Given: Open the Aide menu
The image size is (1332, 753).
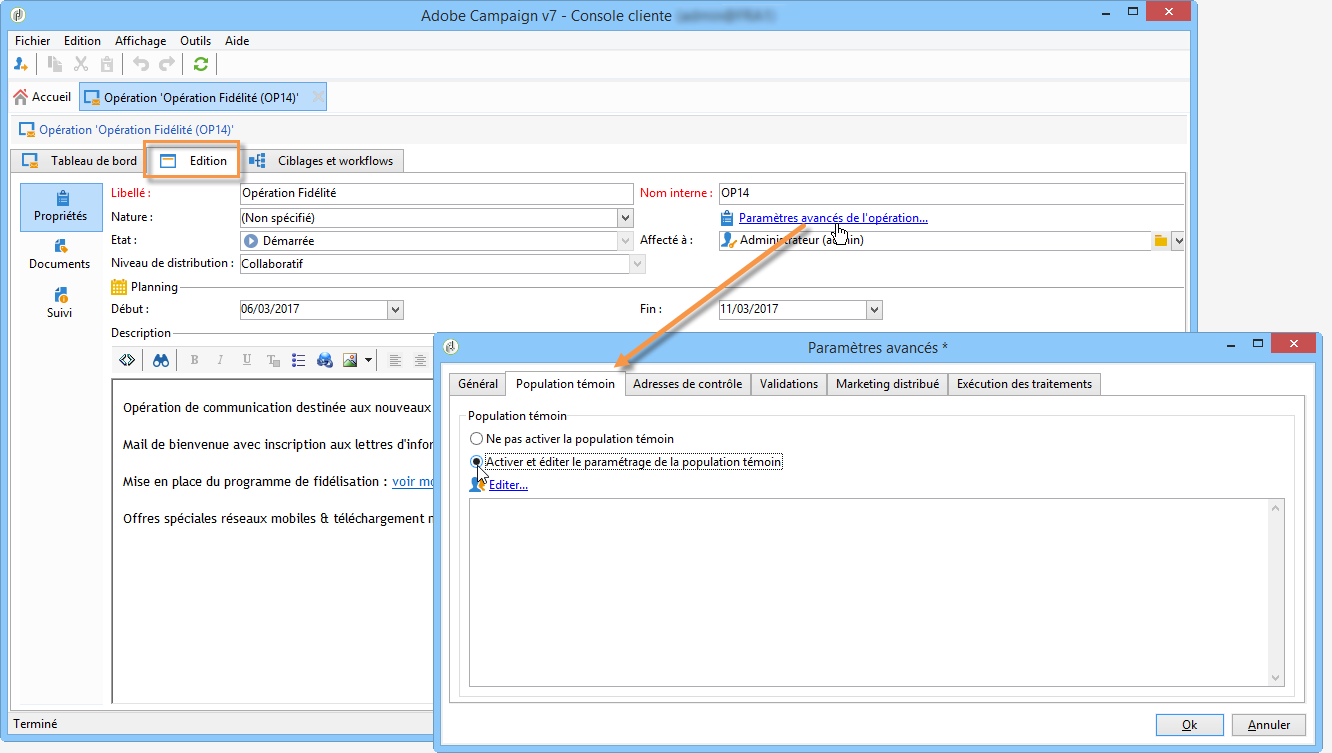Looking at the screenshot, I should [237, 41].
